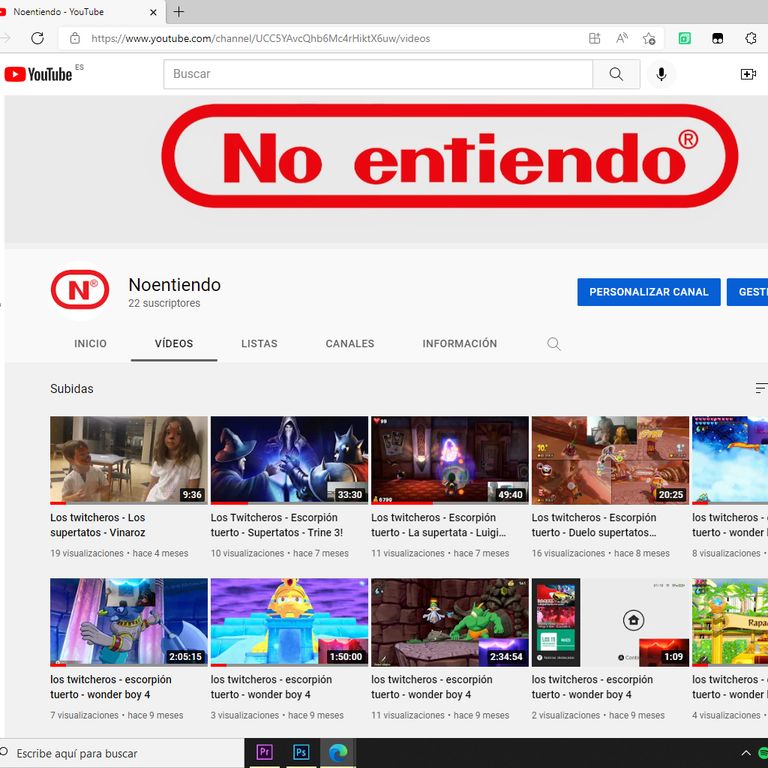Viewport: 768px width, 768px height.
Task: Click the Windows taskbar search box
Action: coord(121,753)
